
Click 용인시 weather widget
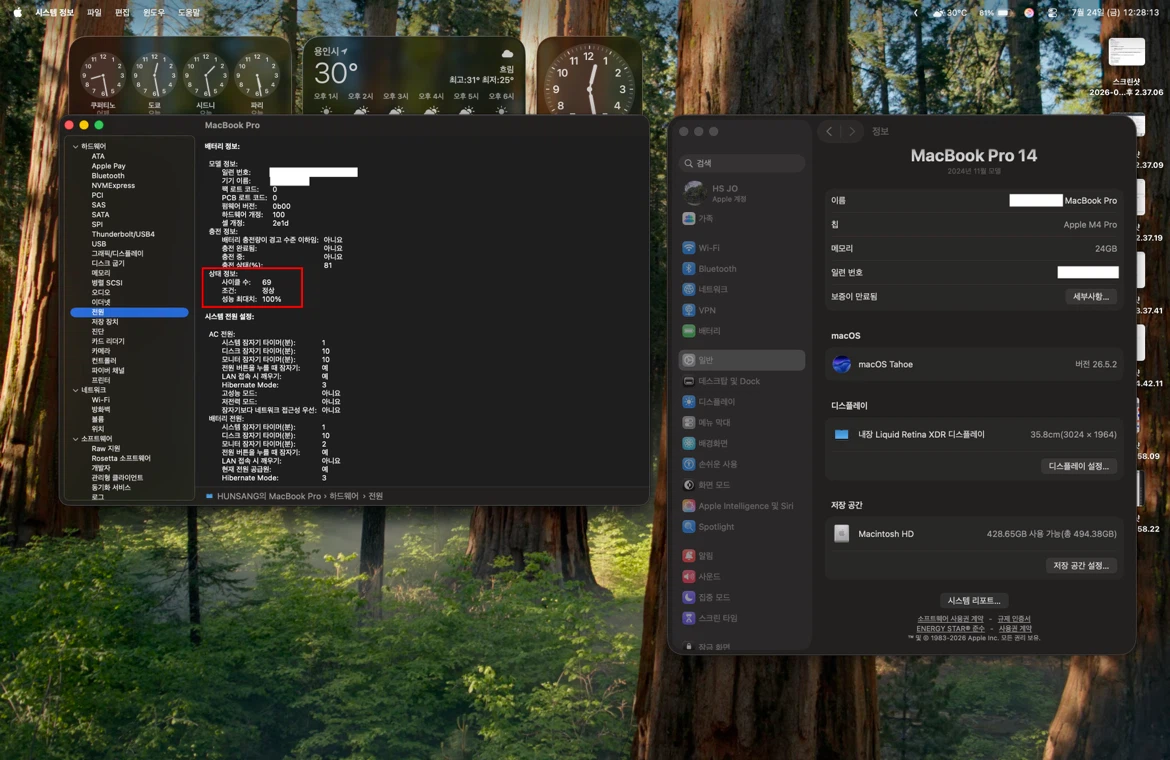point(413,76)
